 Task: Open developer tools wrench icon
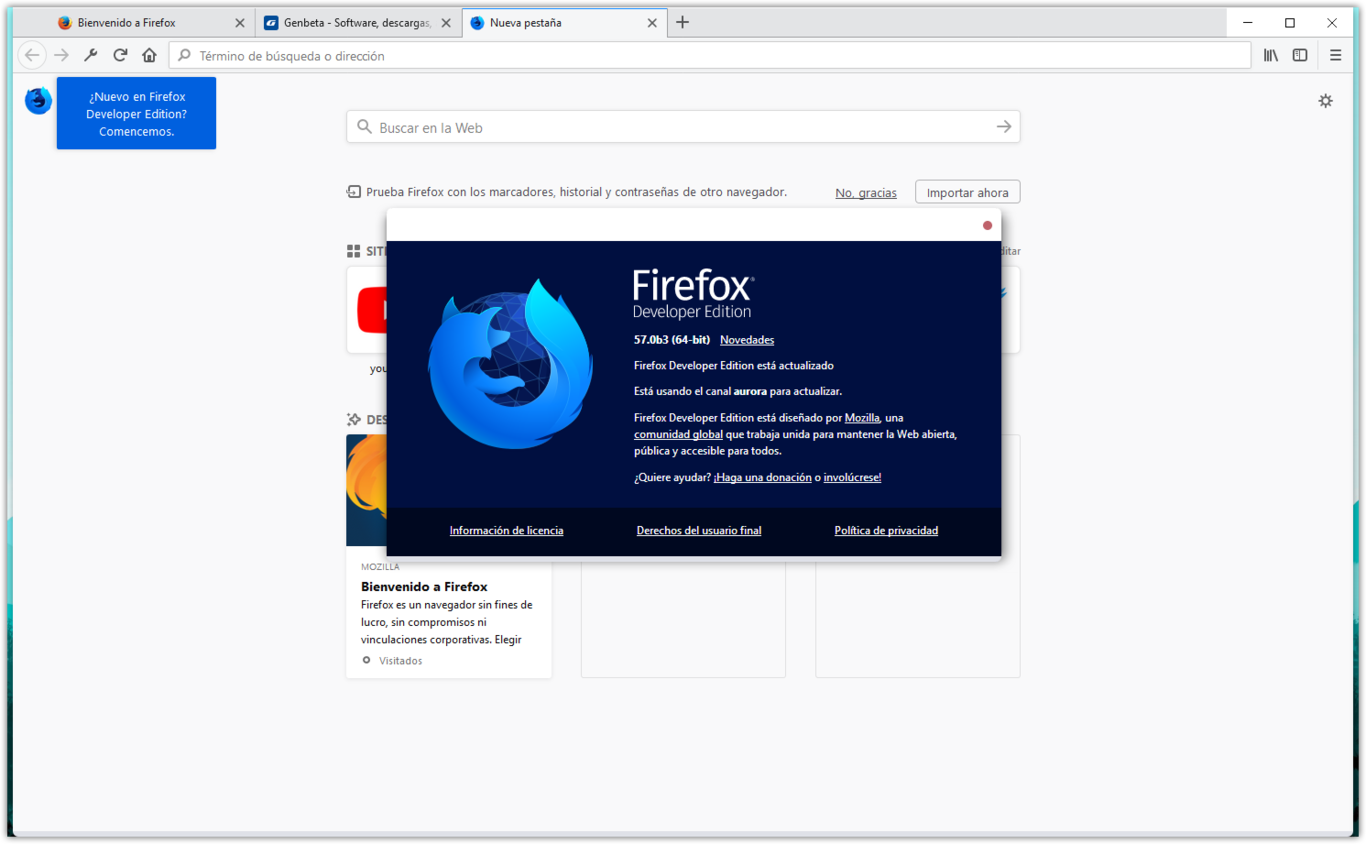pos(91,56)
